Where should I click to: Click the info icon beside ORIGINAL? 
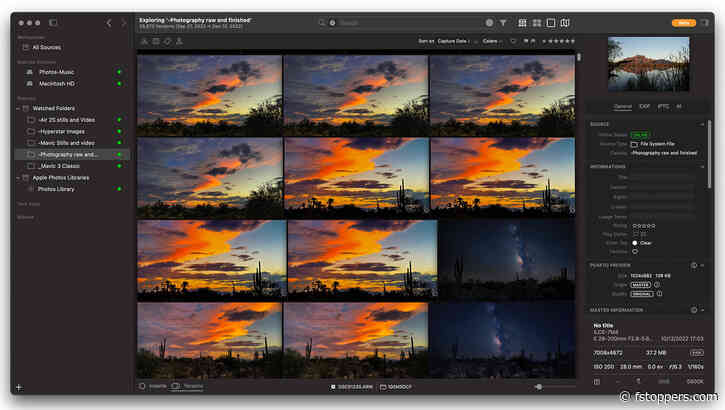tap(659, 294)
